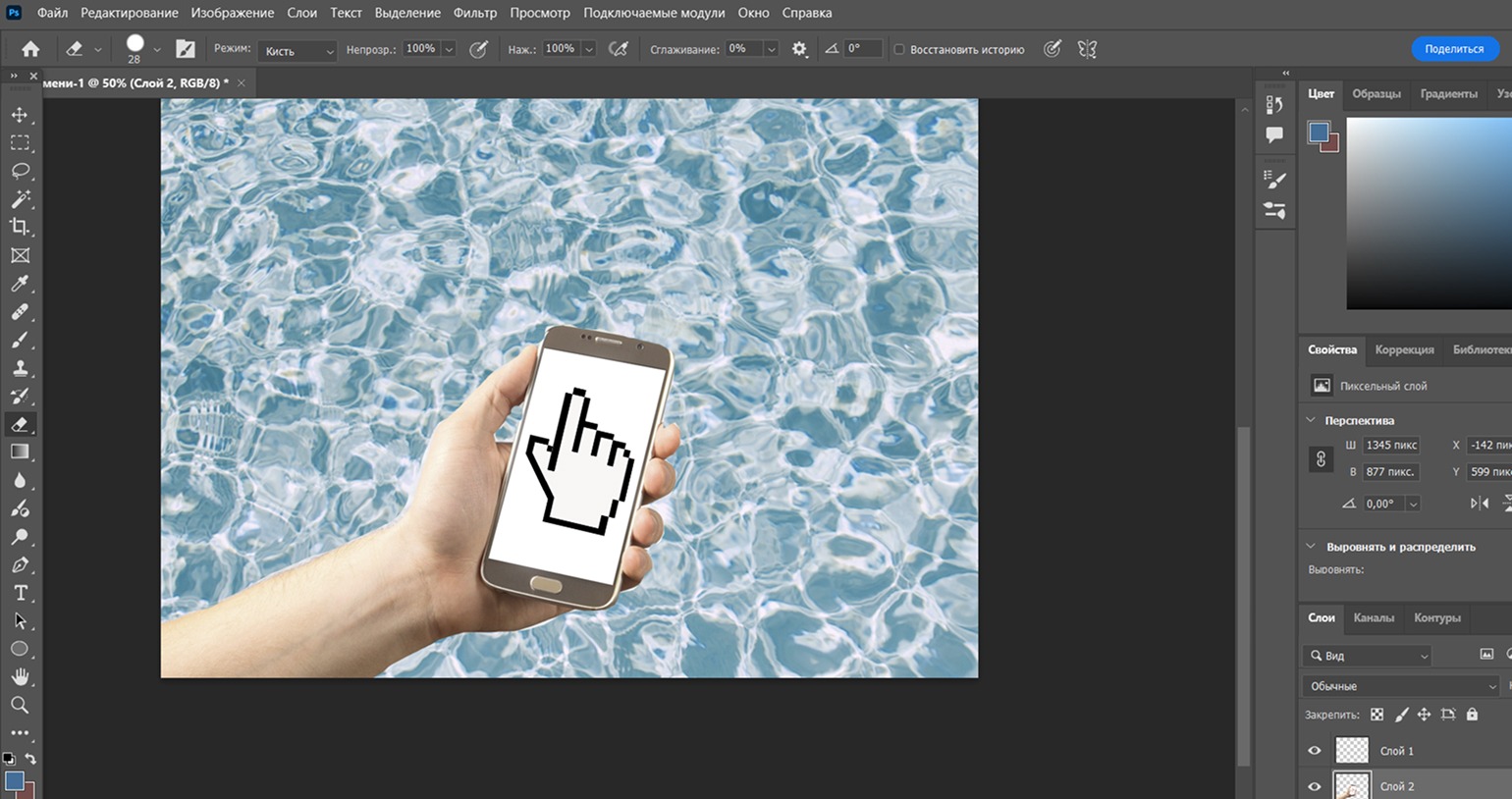The image size is (1512, 799).
Task: Select the Move tool
Action: click(x=20, y=115)
